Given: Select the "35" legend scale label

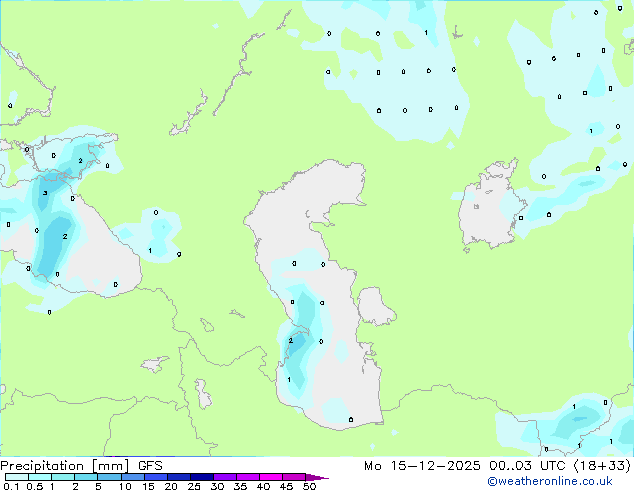Looking at the screenshot, I should (240, 486).
